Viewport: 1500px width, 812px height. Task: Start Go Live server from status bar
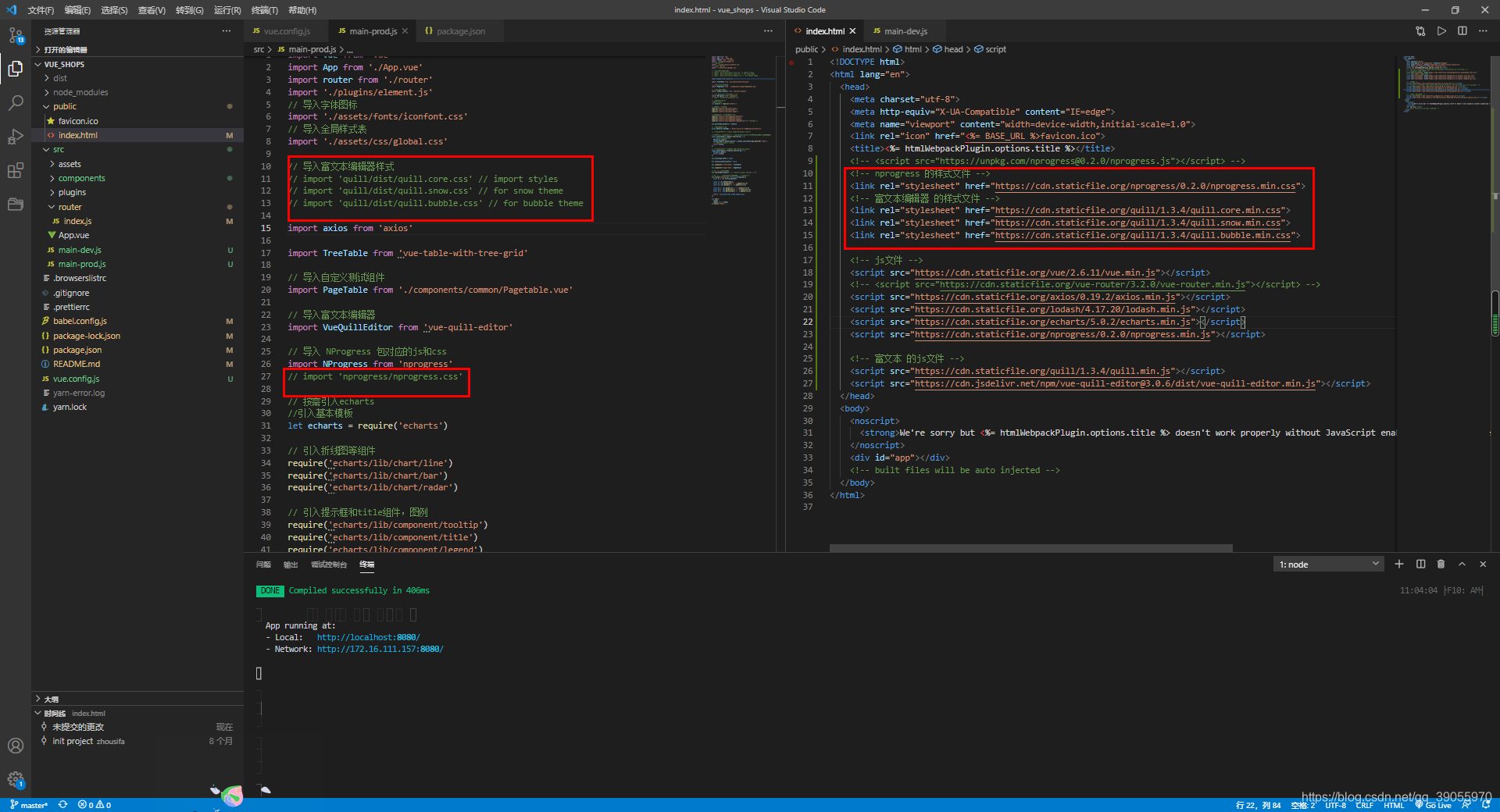coord(1433,805)
